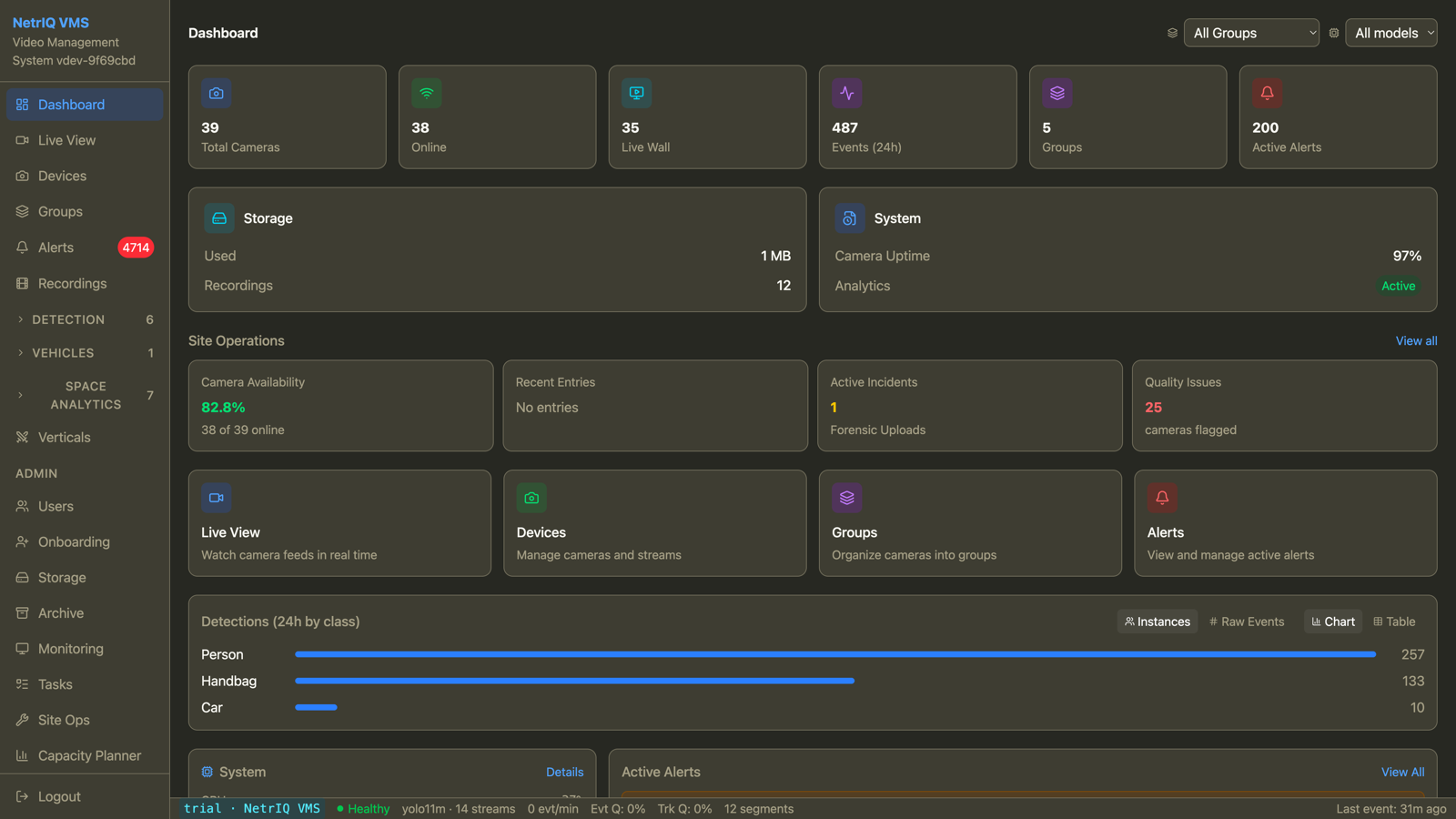Click the Devices camera icon in sidebar
Image resolution: width=1456 pixels, height=819 pixels.
click(x=23, y=176)
